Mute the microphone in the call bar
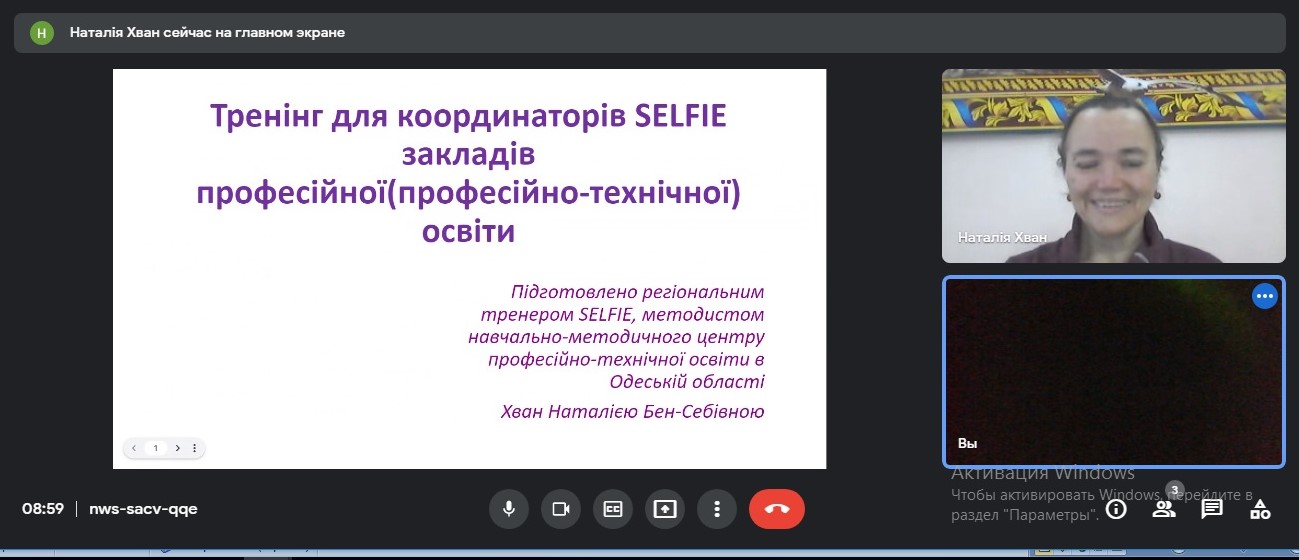The width and height of the screenshot is (1299, 560). point(508,509)
